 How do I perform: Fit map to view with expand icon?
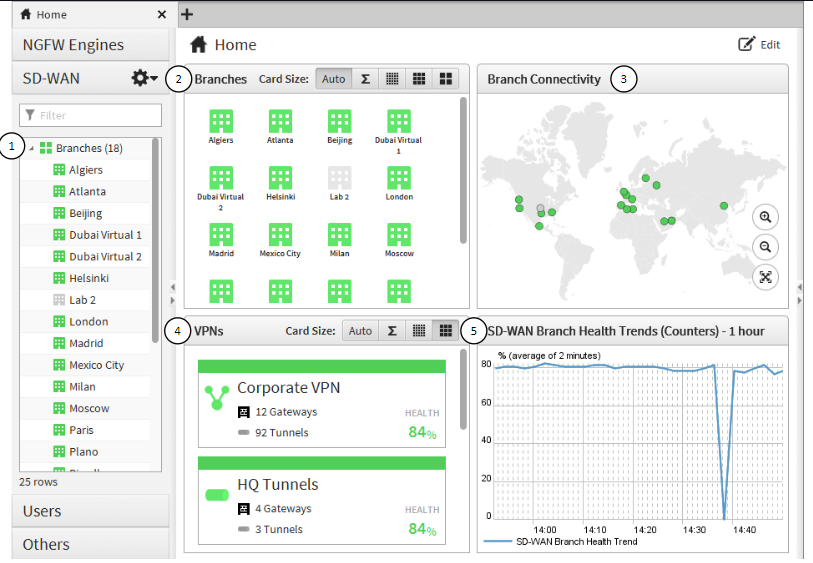point(765,277)
